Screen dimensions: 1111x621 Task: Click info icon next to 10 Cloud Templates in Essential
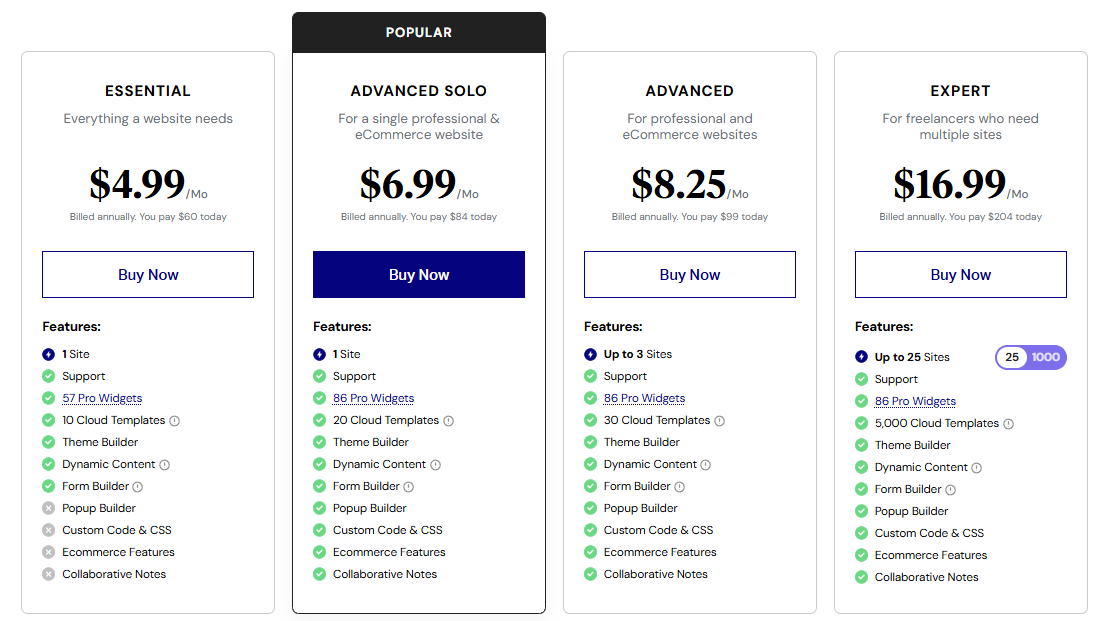coord(176,420)
